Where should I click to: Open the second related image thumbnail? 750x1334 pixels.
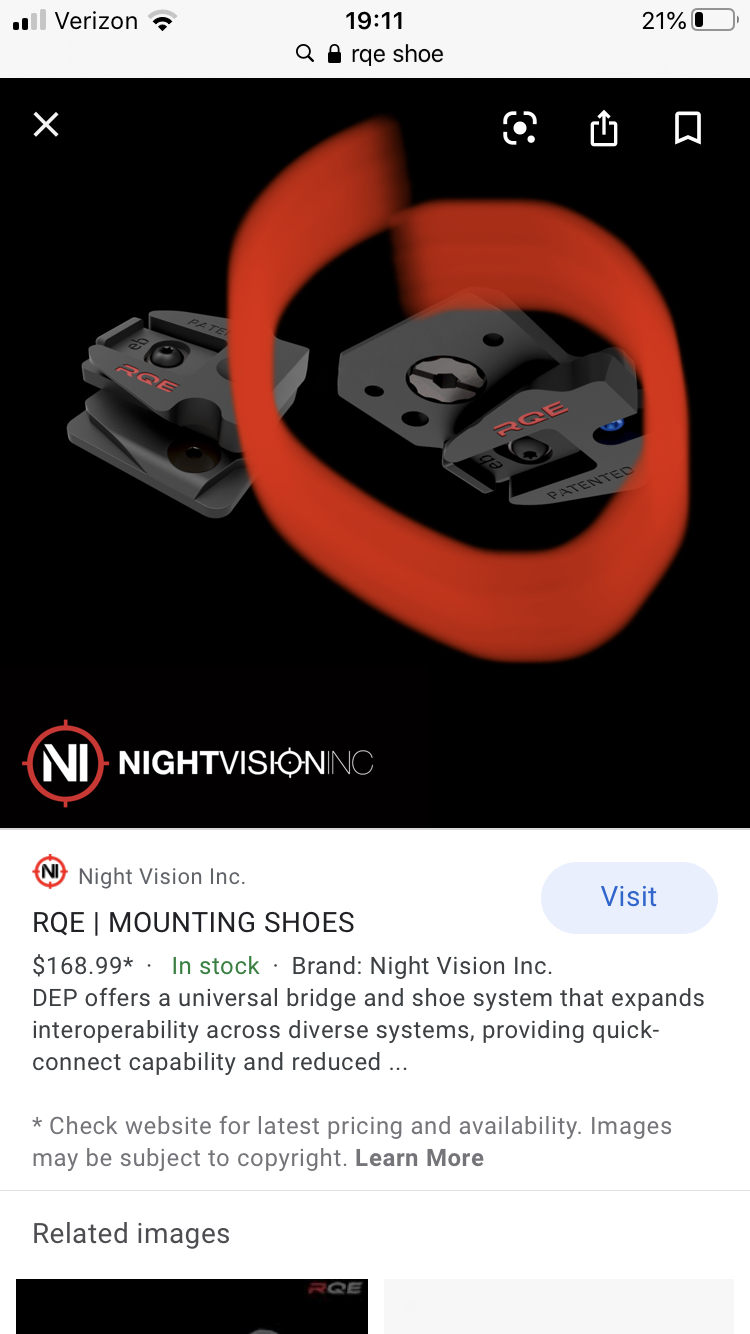coord(559,1306)
